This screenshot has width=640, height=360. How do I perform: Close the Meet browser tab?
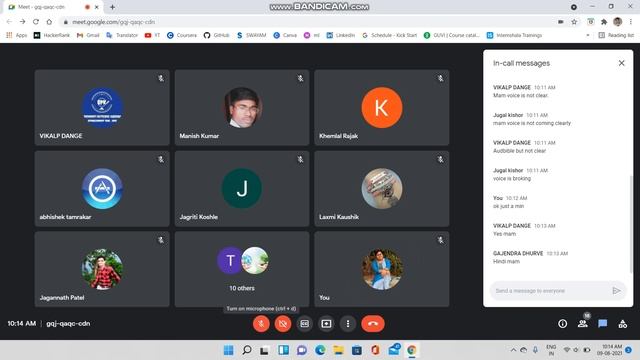click(97, 7)
